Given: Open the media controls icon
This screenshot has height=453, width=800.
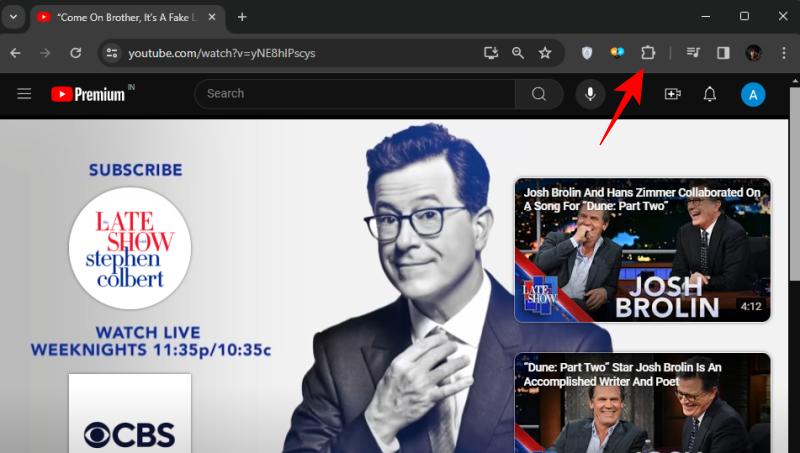Looking at the screenshot, I should tap(693, 53).
